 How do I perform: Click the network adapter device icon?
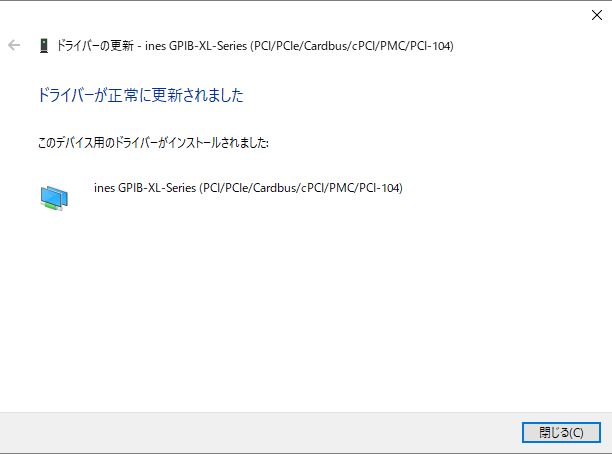(x=54, y=198)
